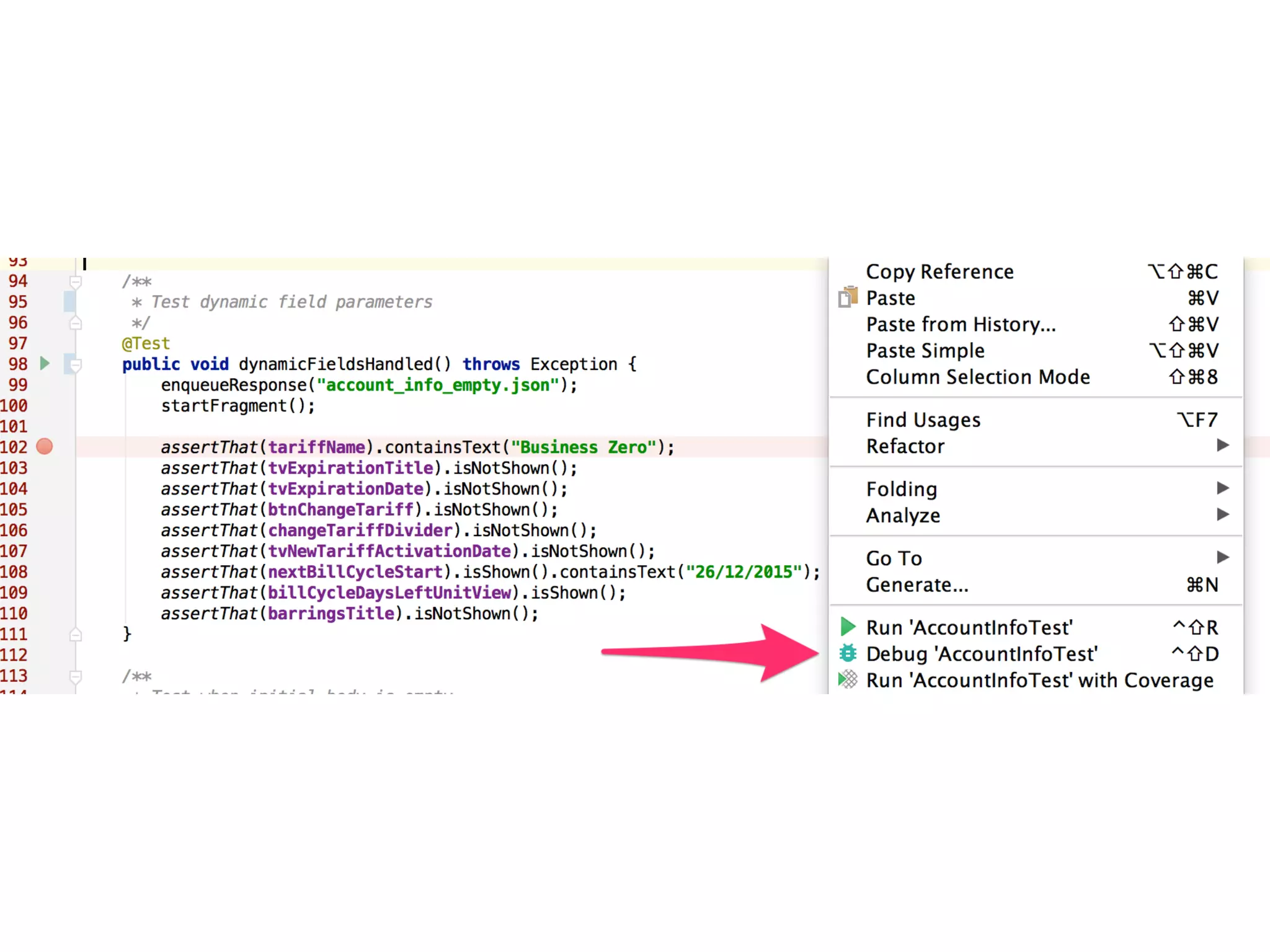Collapse the Javadoc comment fold marker at line 94
This screenshot has width=1270, height=952.
click(x=76, y=282)
